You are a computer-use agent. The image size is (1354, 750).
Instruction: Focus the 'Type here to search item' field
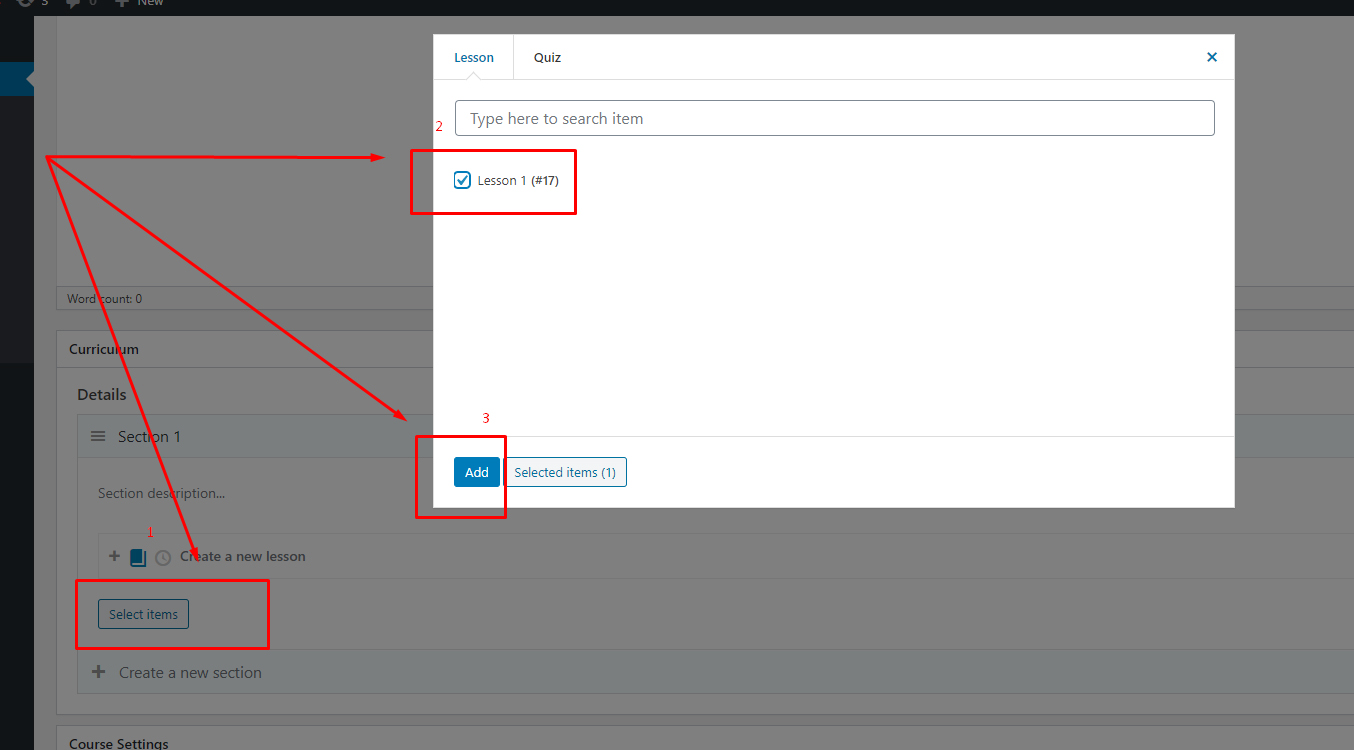(x=834, y=118)
